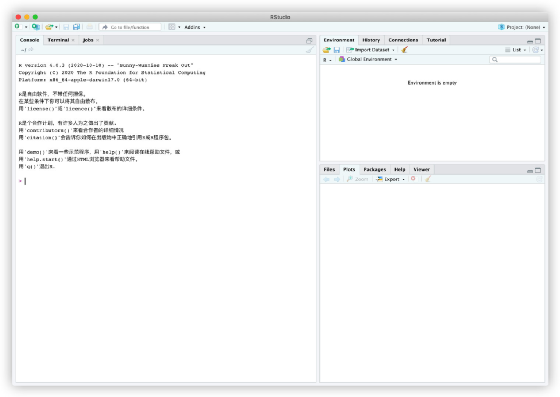Click the Load Workspace icon in the Environment pane
The height and width of the screenshot is (397, 560).
pyautogui.click(x=326, y=50)
